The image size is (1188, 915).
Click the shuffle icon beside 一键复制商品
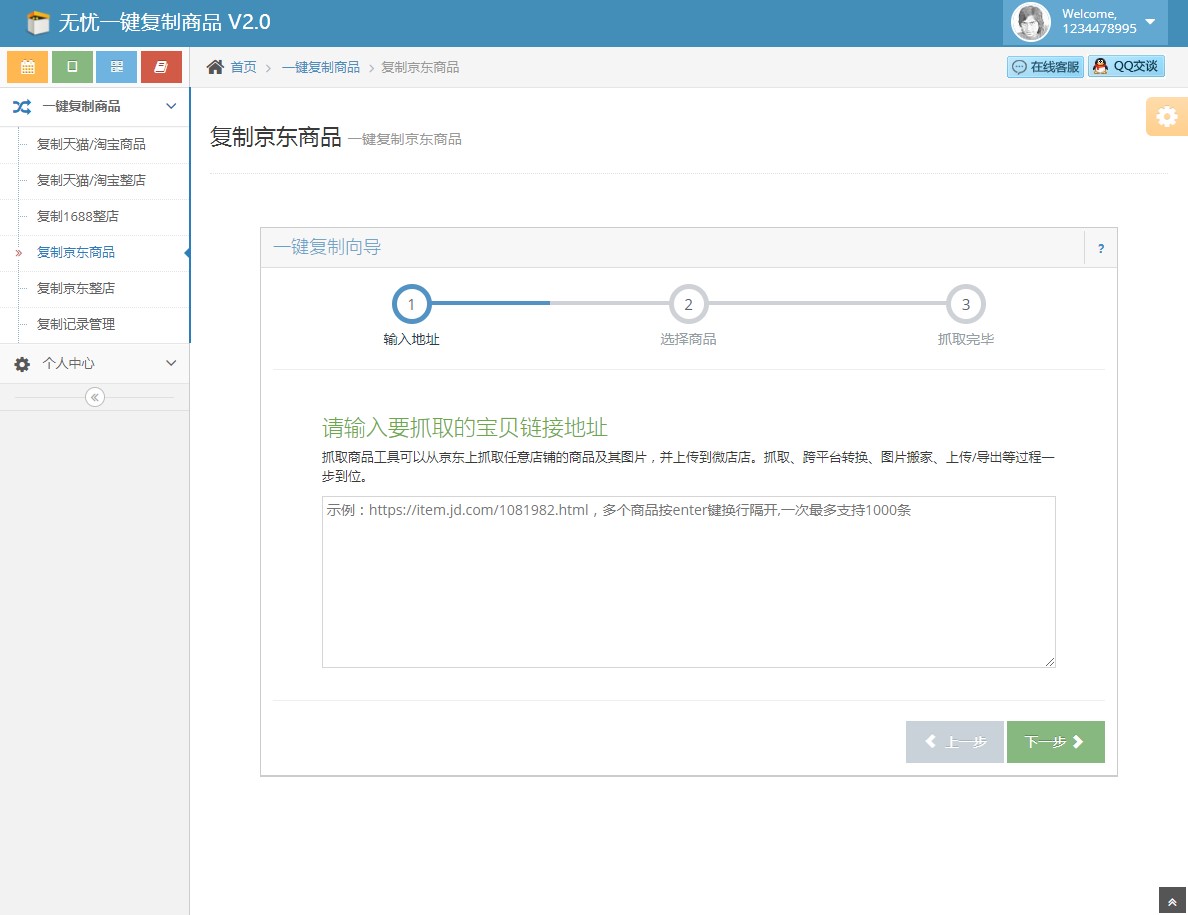pos(22,107)
